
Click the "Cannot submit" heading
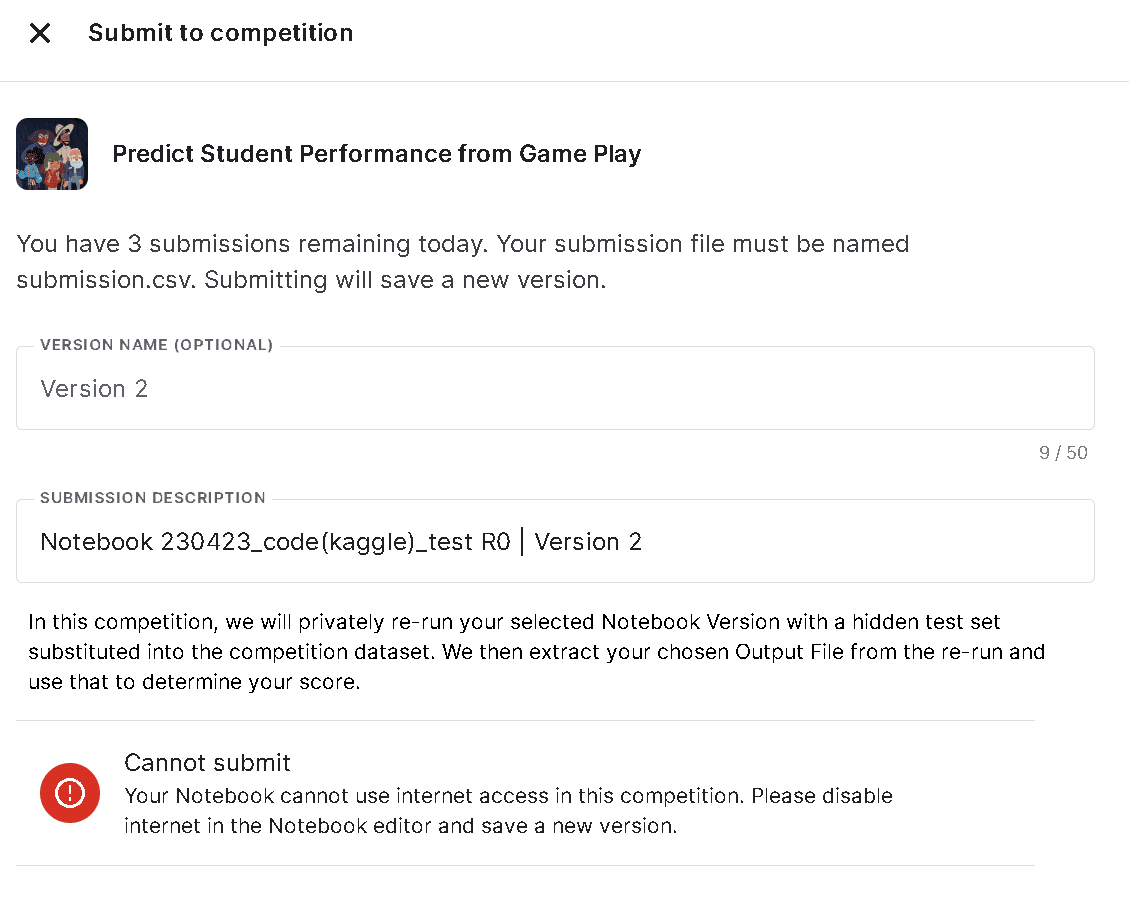click(207, 763)
